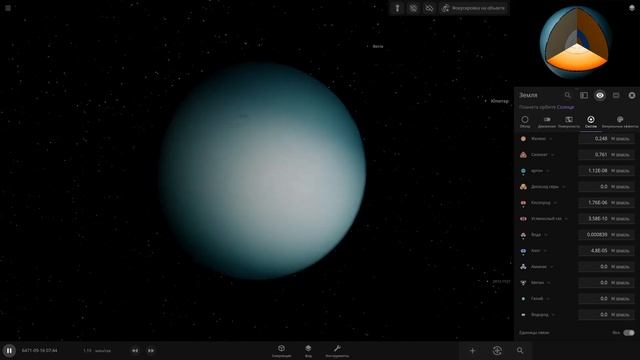Click the Earth cutaway composition thumbnail
Image resolution: width=640 pixels, height=360 pixels.
[x=576, y=42]
